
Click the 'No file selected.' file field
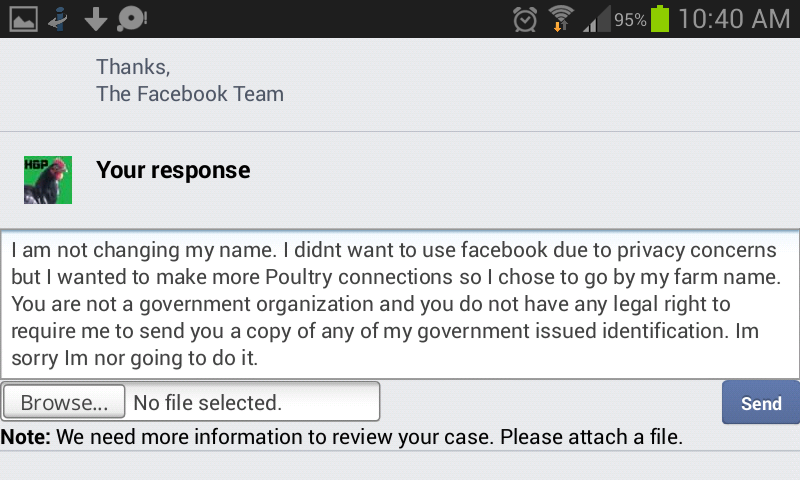(252, 403)
